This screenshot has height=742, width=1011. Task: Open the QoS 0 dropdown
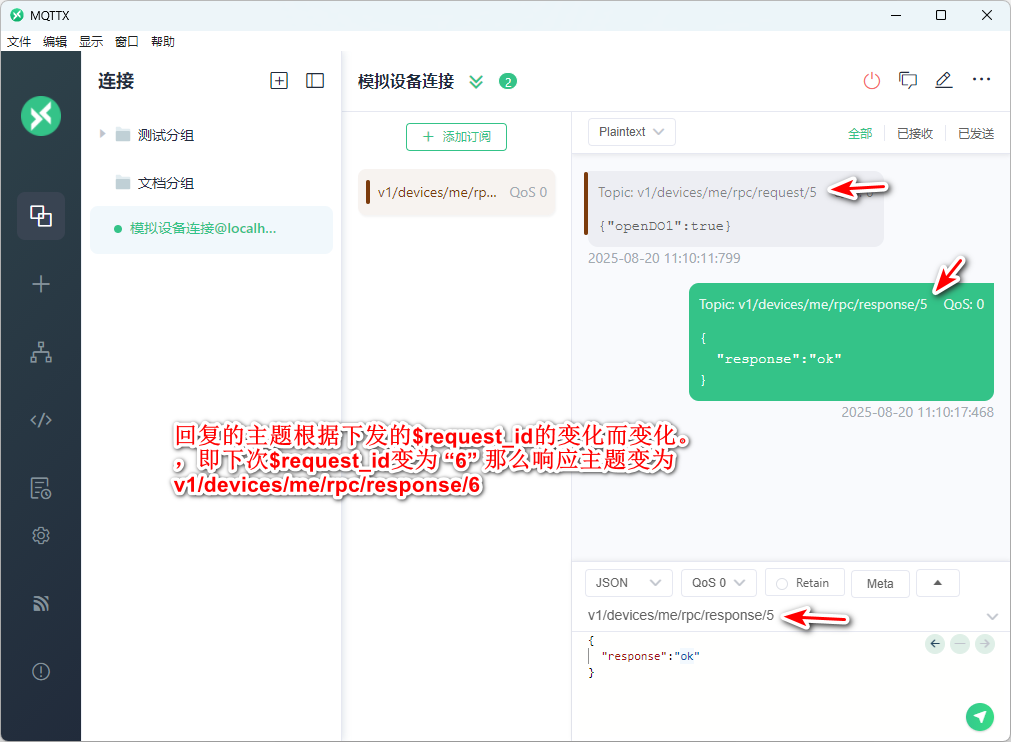click(x=718, y=583)
